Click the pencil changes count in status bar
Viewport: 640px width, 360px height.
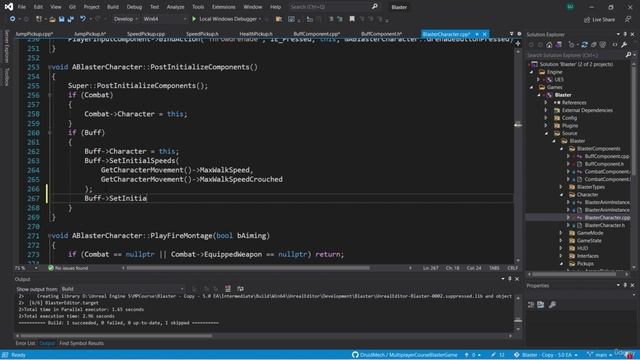[498, 355]
